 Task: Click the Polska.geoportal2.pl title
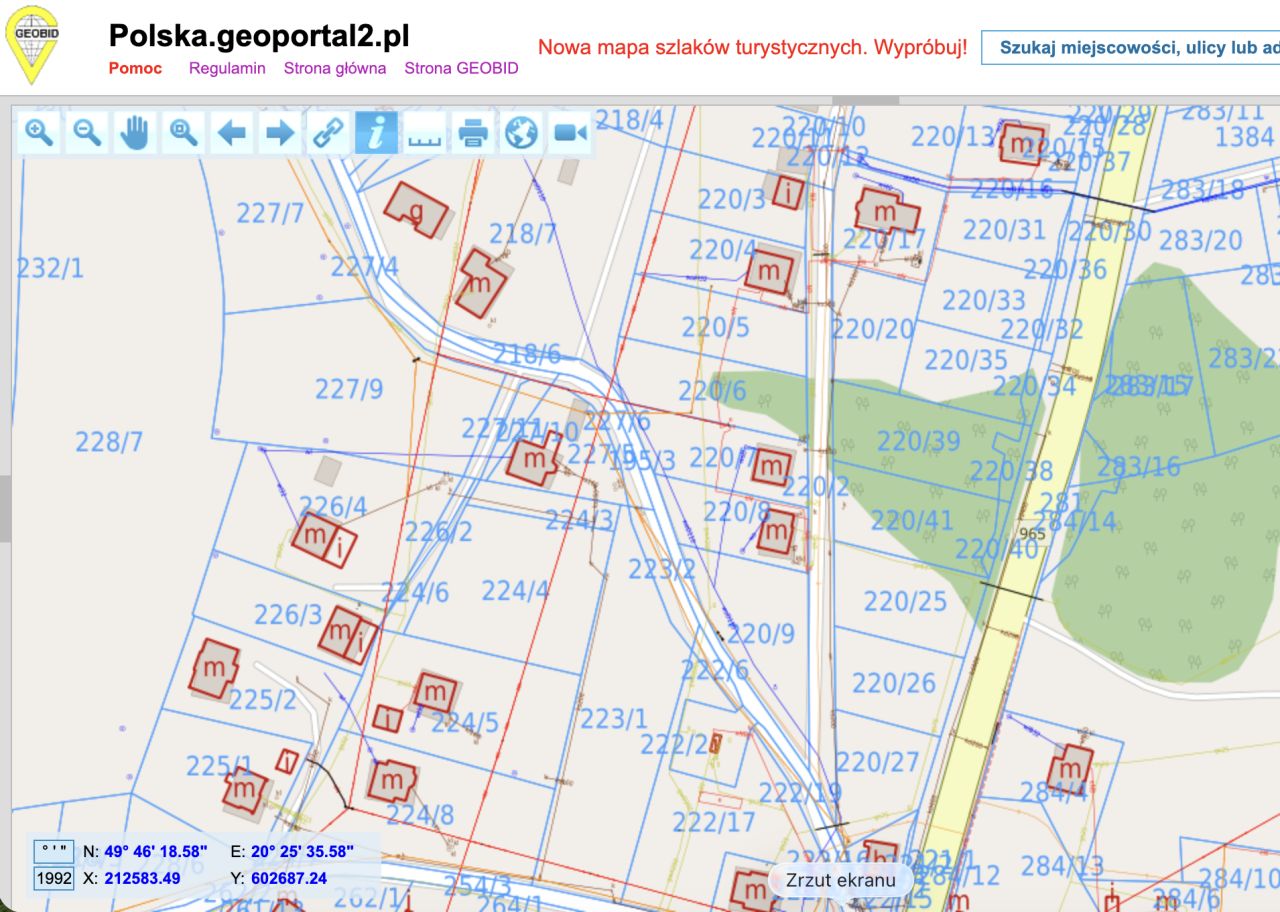tap(259, 35)
